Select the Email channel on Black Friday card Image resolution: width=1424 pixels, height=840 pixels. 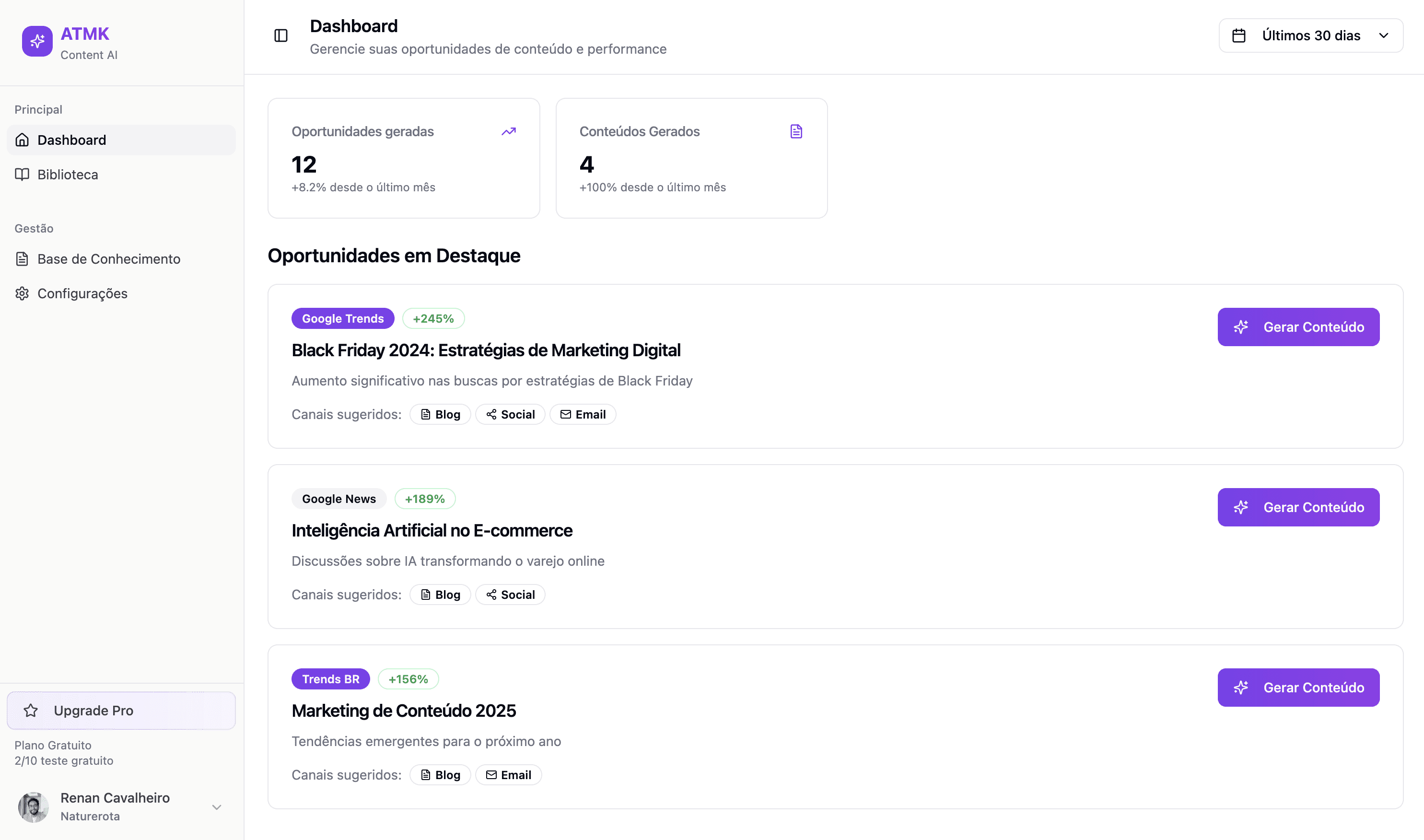point(583,414)
